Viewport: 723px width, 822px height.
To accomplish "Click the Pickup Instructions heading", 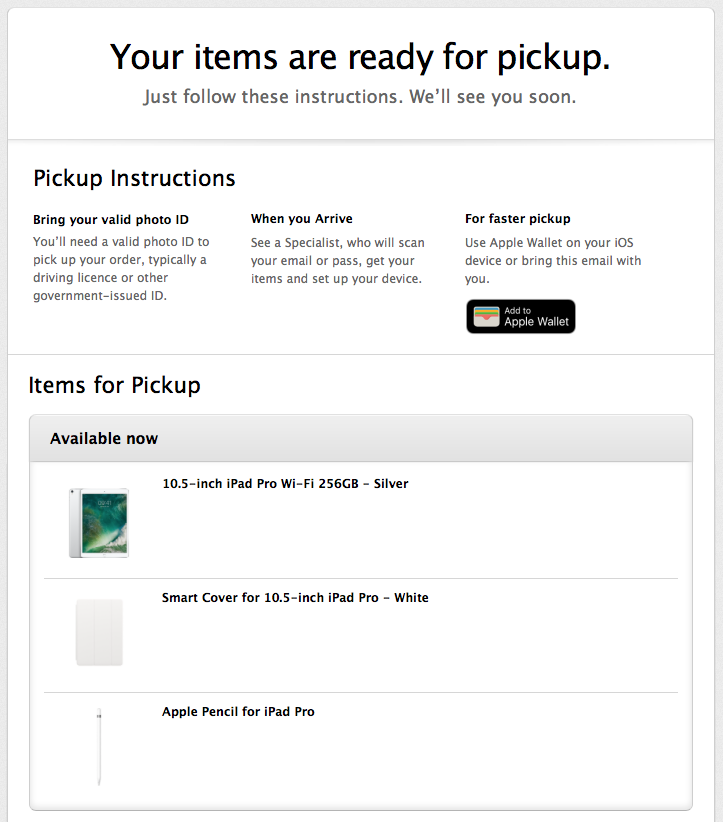I will click(134, 179).
